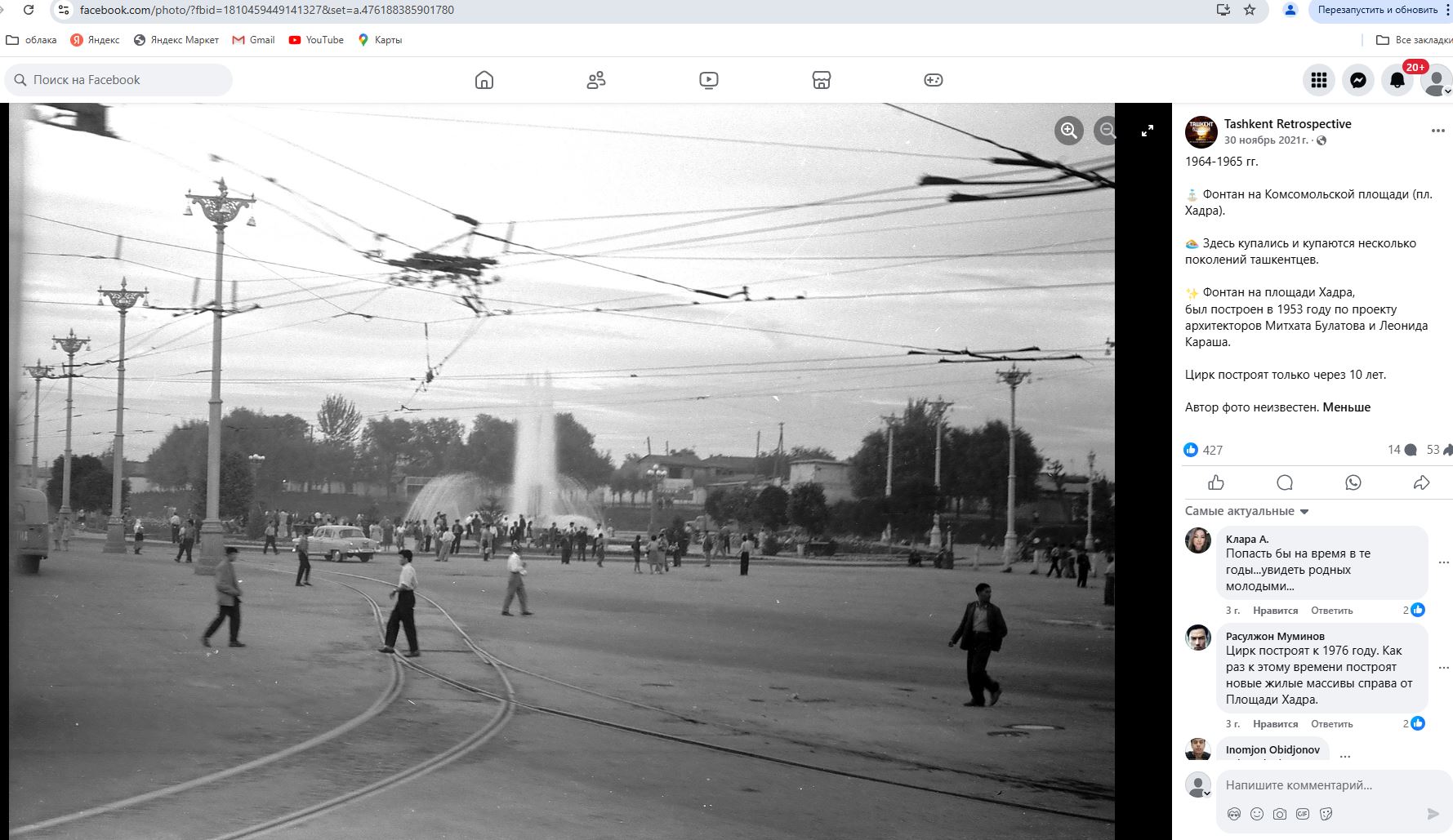Click 'Ответить' under Клара А. comment
The height and width of the screenshot is (840, 1453).
pos(1331,611)
